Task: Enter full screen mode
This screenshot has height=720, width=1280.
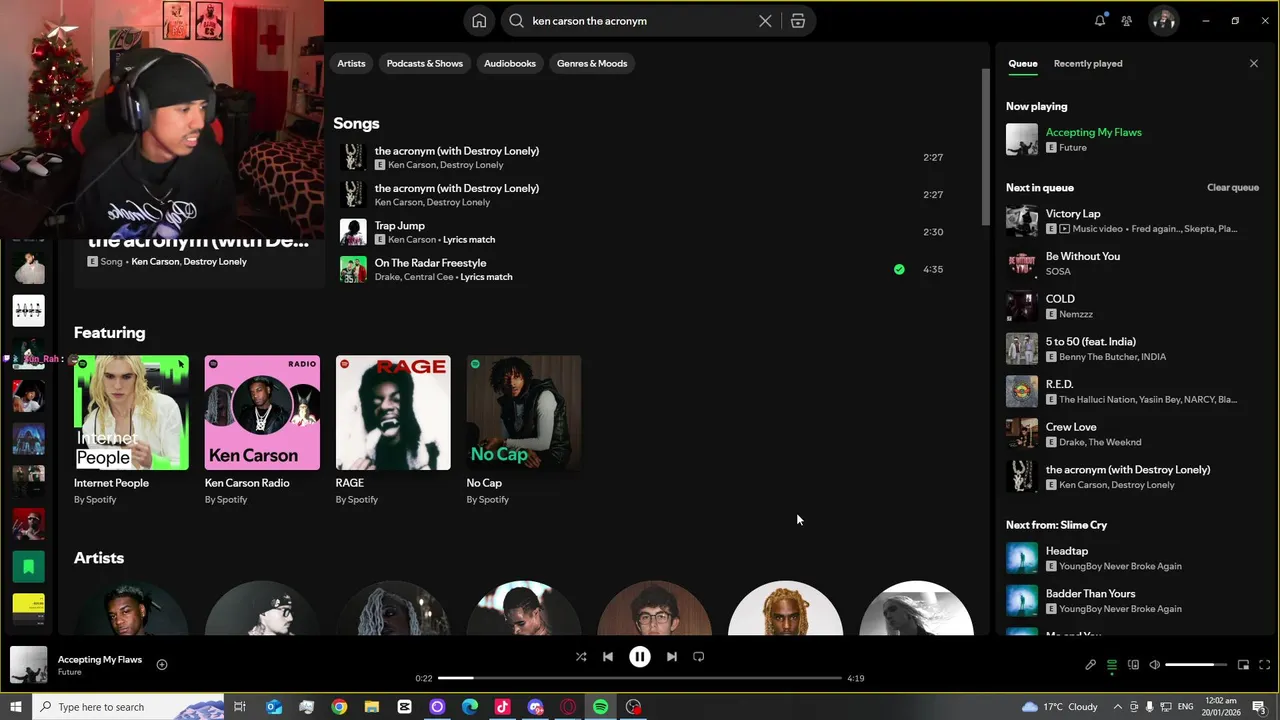Action: (1265, 665)
